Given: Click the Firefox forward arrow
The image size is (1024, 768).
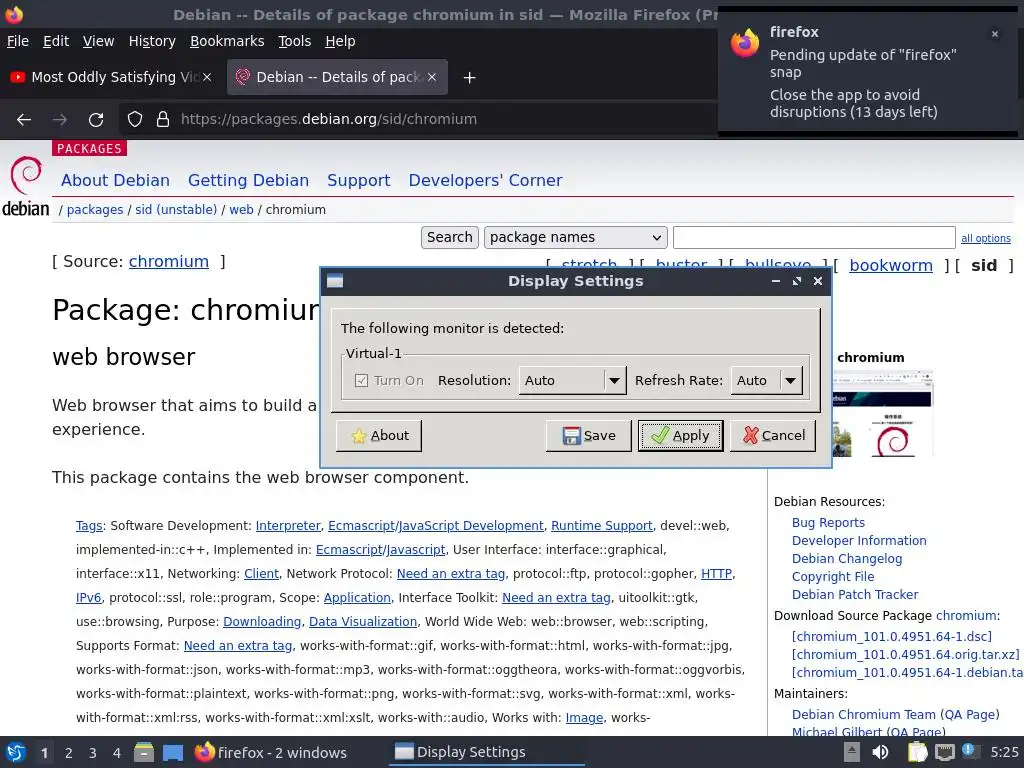Looking at the screenshot, I should 59,120.
